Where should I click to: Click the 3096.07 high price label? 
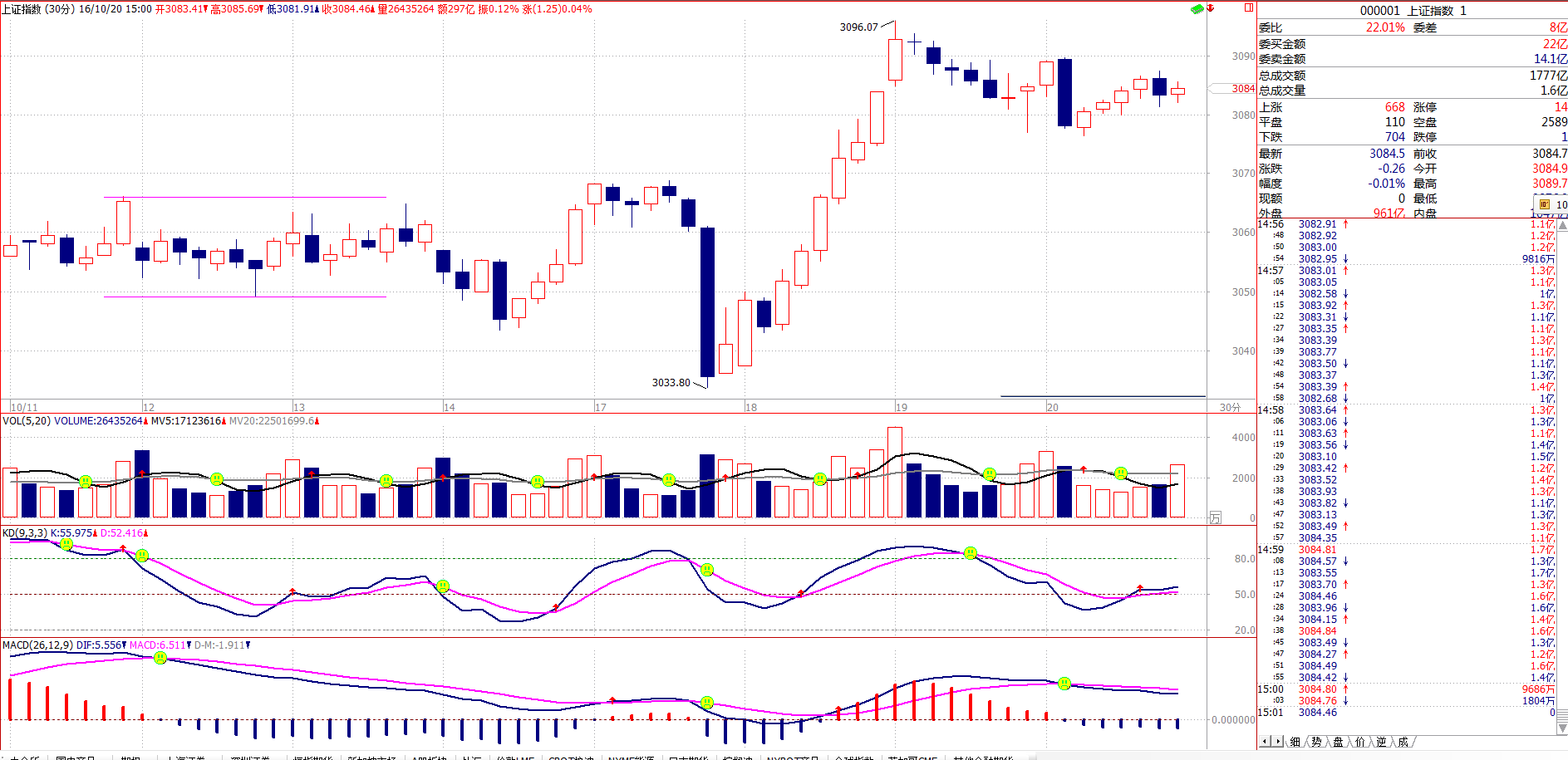pos(858,27)
